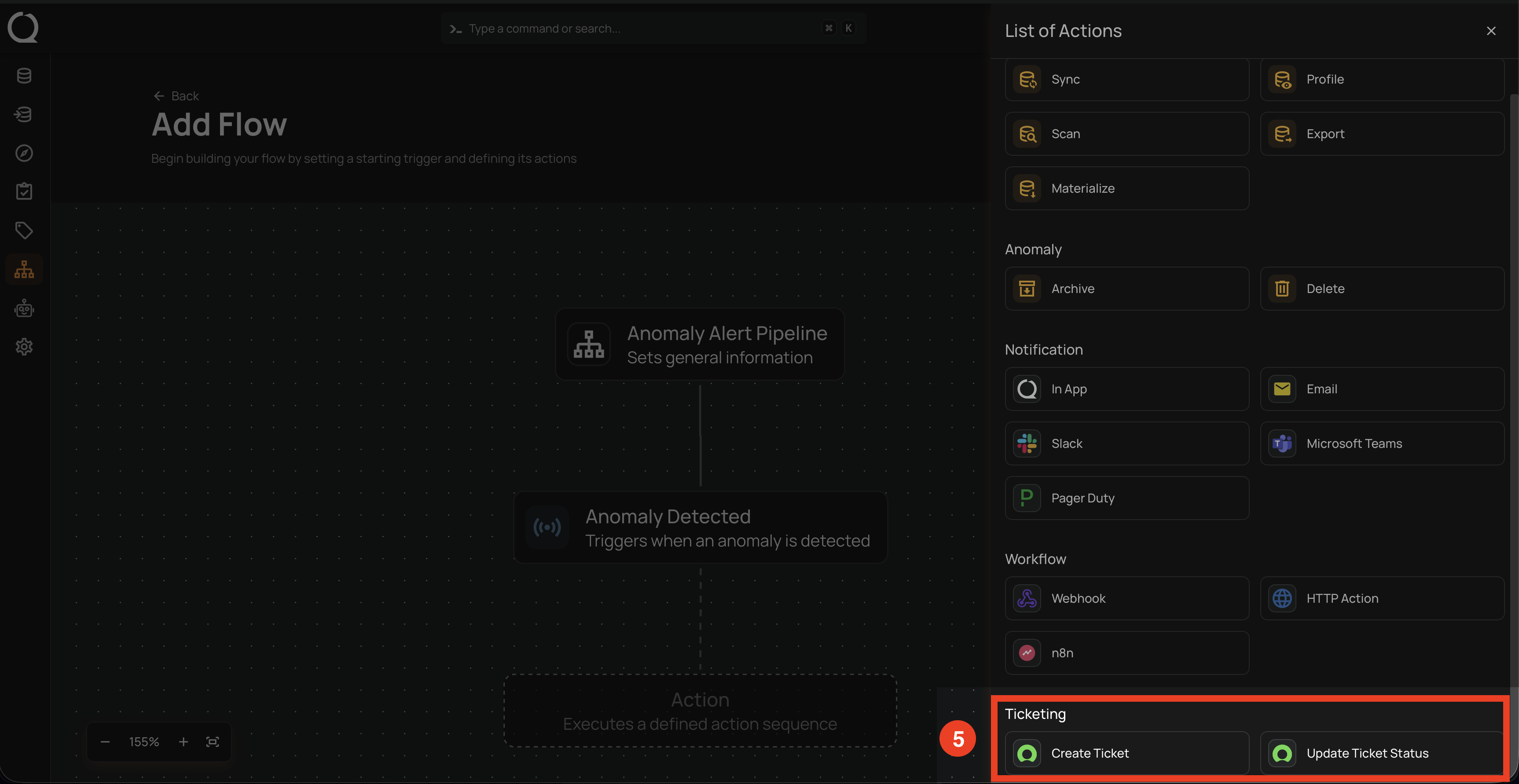Image resolution: width=1519 pixels, height=784 pixels.
Task: Go Back from Add Flow
Action: pyautogui.click(x=176, y=96)
